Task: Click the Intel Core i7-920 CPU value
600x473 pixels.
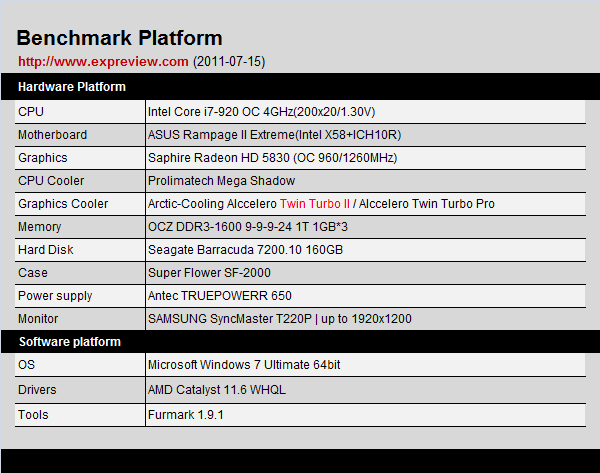Action: (x=261, y=112)
